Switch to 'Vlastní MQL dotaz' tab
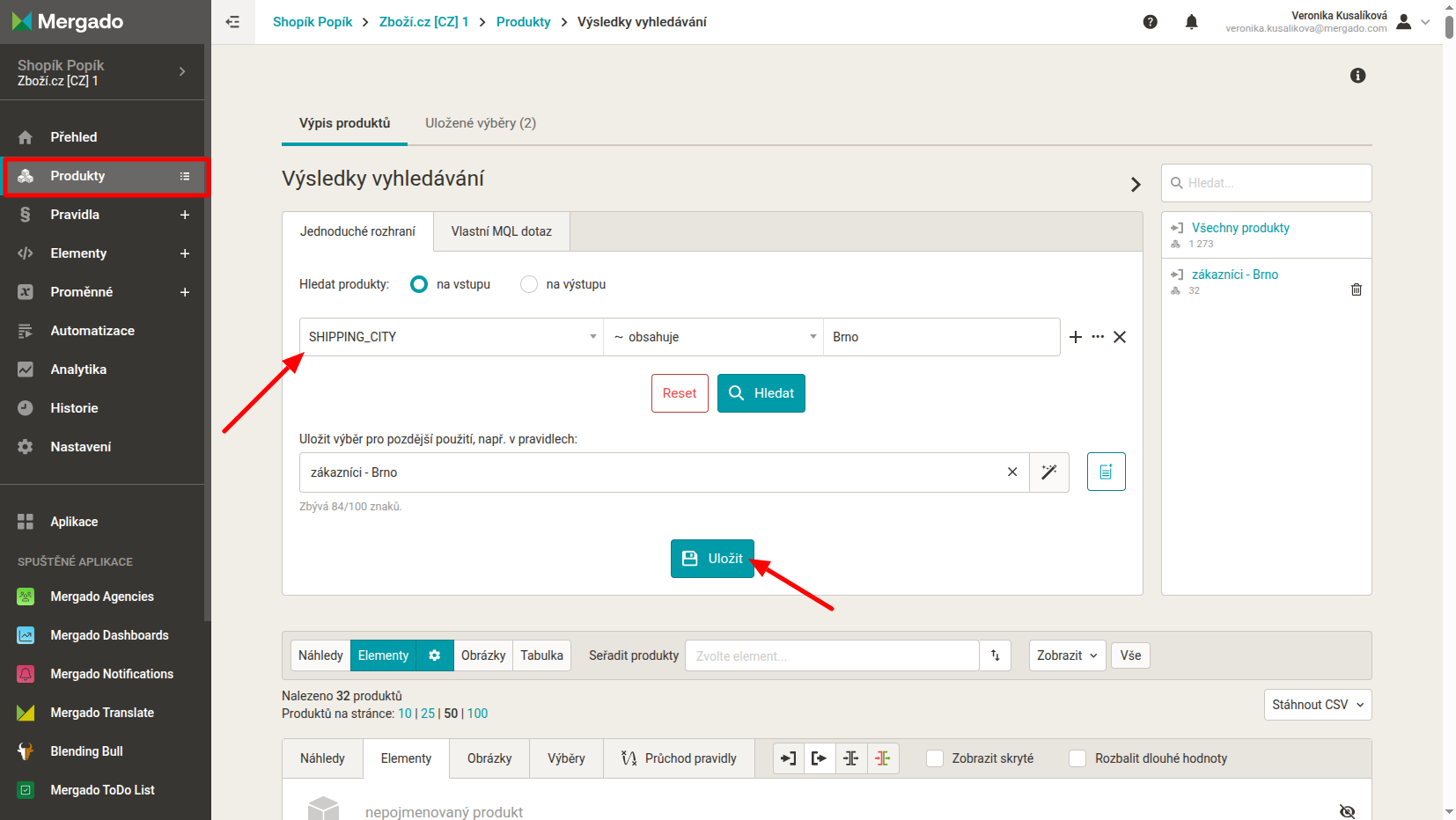1456x820 pixels. tap(502, 231)
